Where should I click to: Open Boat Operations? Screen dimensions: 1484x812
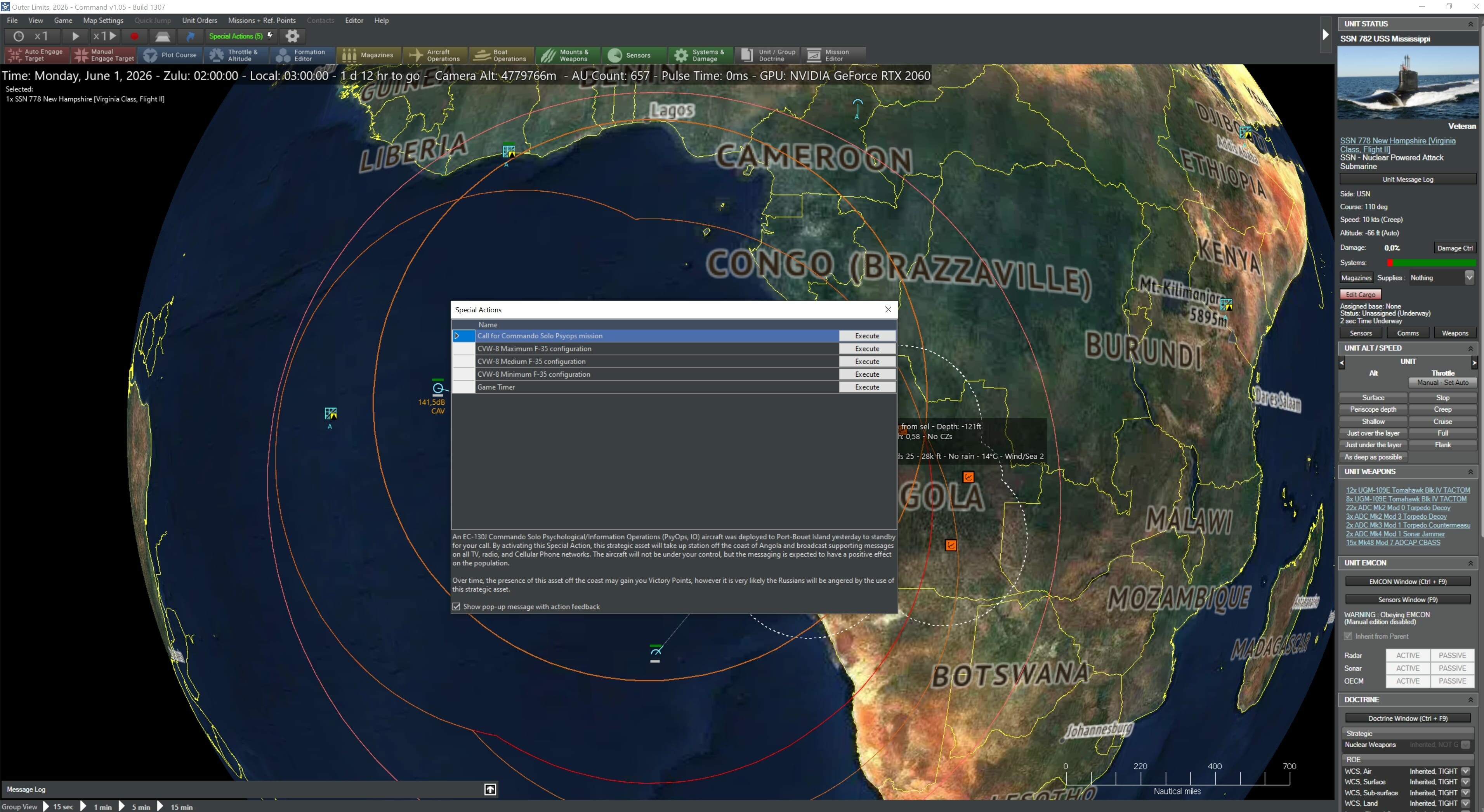[500, 55]
